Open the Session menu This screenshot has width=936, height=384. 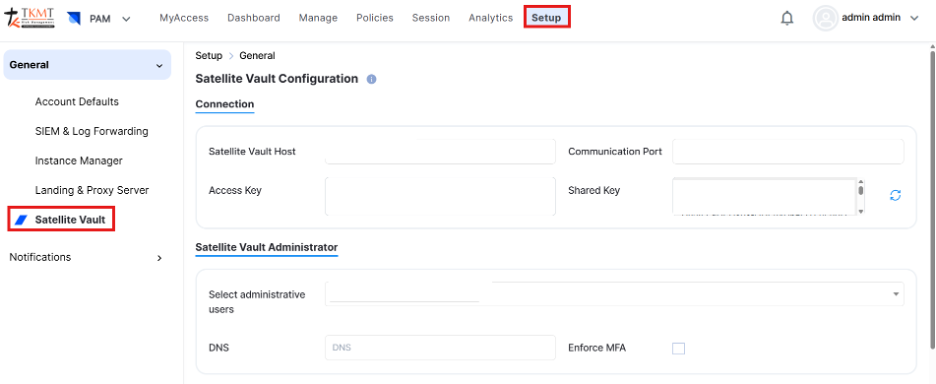[x=431, y=18]
